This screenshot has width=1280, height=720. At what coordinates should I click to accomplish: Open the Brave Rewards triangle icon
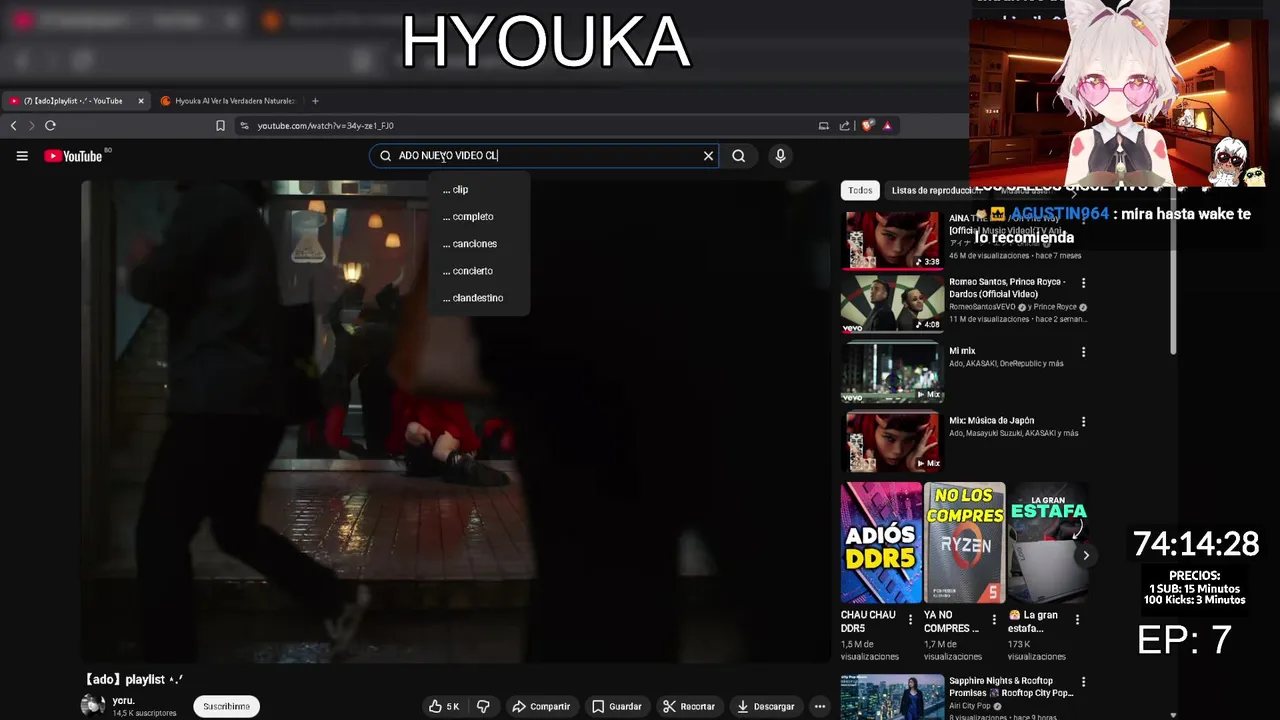click(x=887, y=126)
